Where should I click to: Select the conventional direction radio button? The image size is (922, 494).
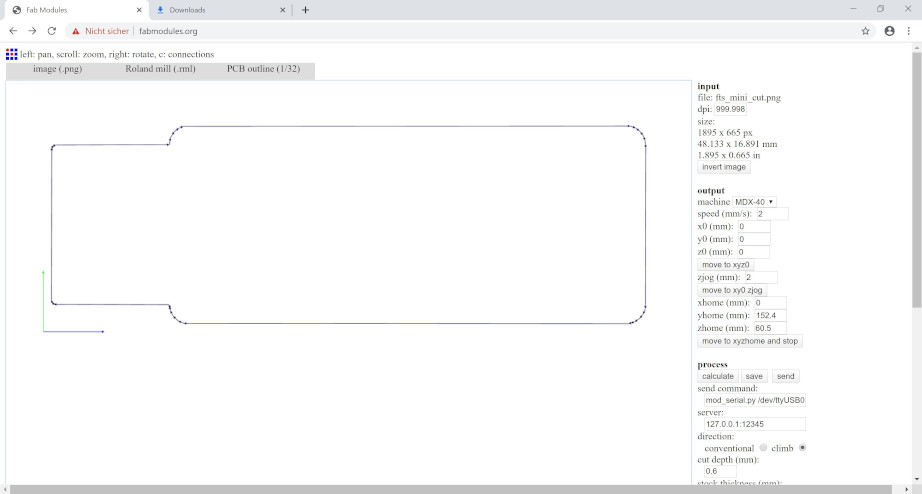coord(763,448)
